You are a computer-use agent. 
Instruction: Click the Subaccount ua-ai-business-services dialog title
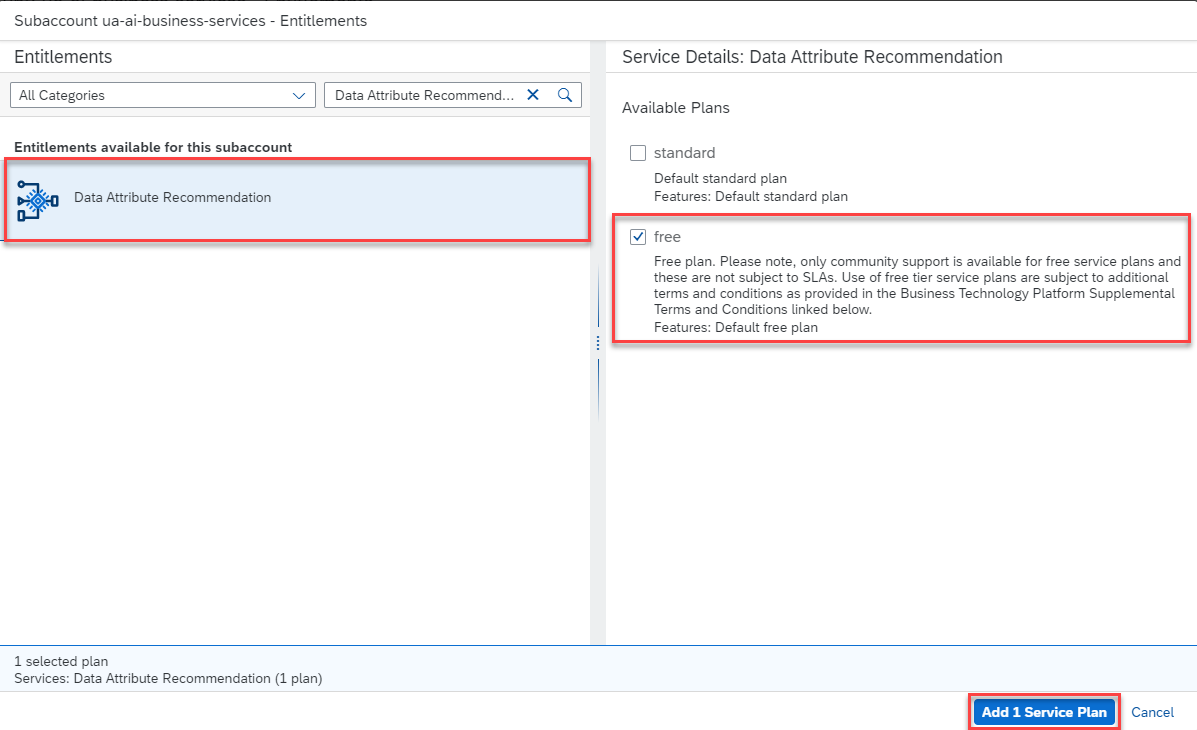tap(190, 21)
